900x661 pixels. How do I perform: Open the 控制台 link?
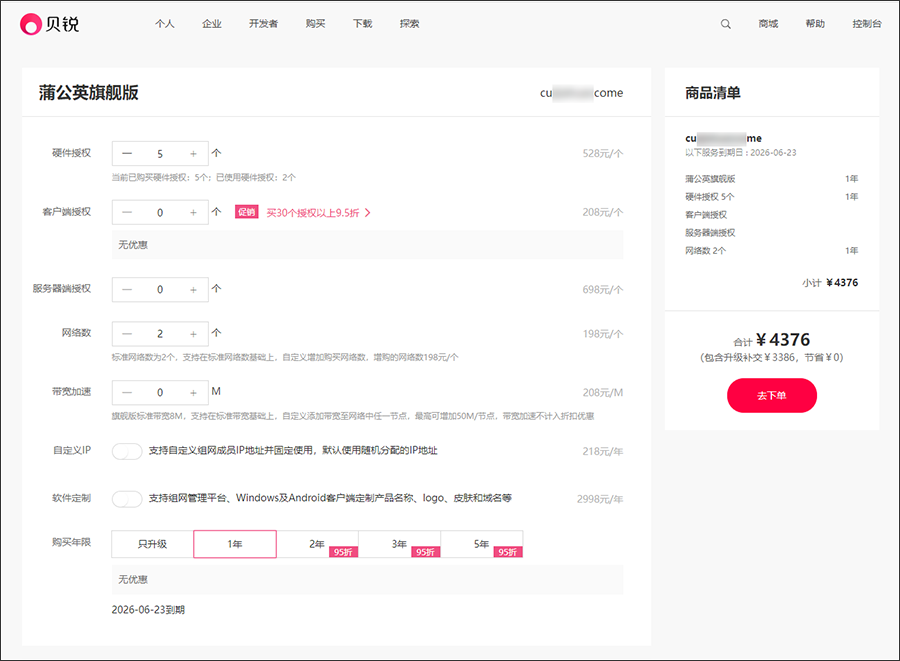pos(867,24)
